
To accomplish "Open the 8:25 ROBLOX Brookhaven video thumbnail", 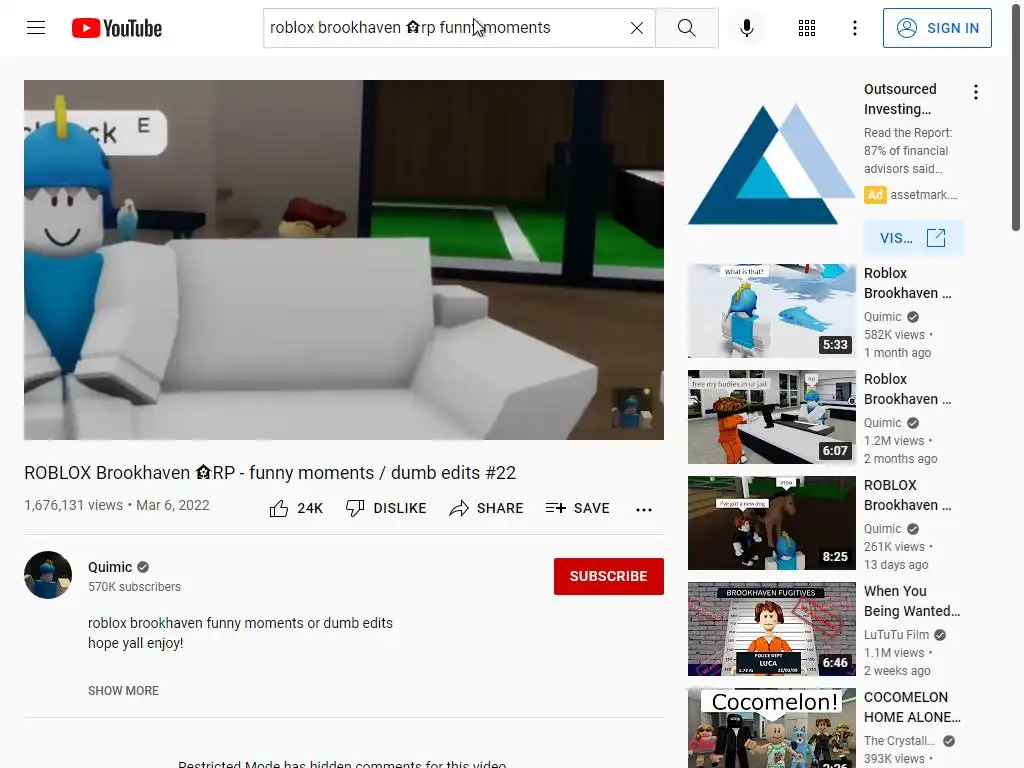I will (771, 522).
